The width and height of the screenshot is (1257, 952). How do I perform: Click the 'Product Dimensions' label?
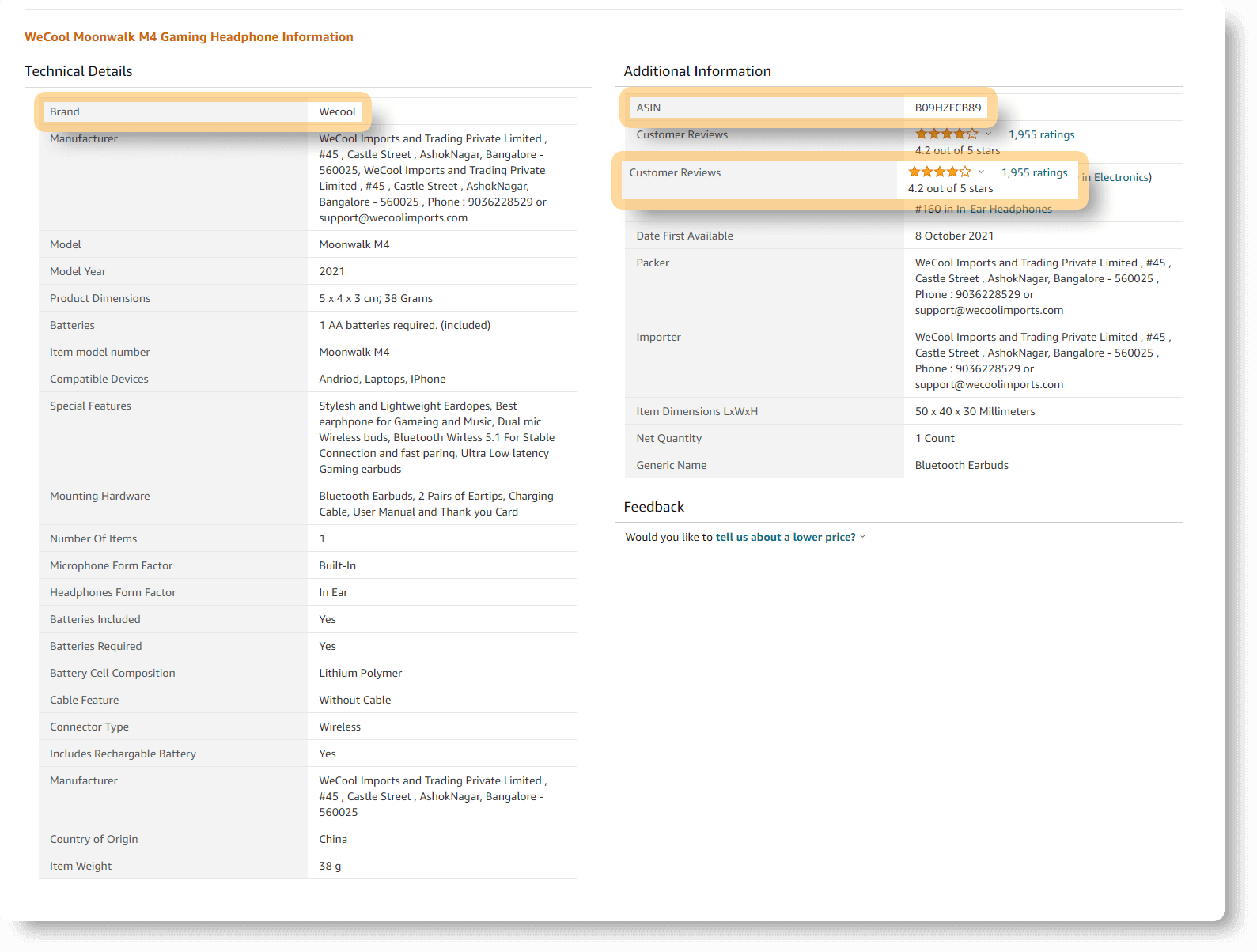pos(100,298)
